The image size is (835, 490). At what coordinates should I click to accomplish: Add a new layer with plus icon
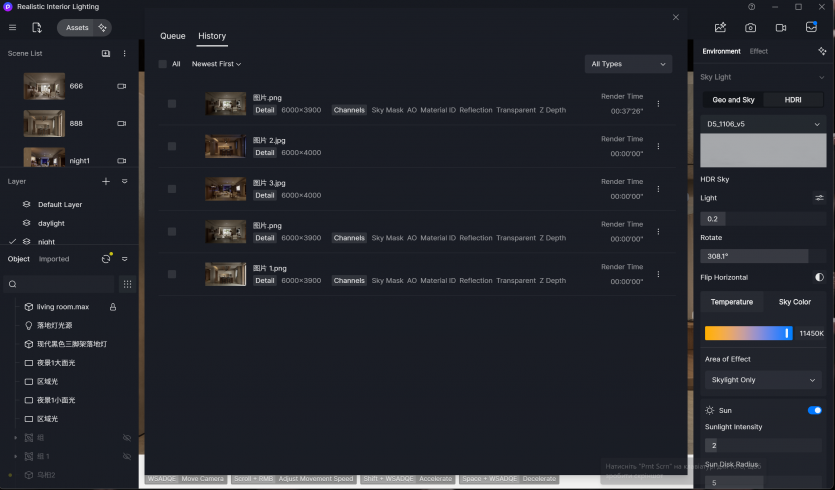pyautogui.click(x=106, y=182)
